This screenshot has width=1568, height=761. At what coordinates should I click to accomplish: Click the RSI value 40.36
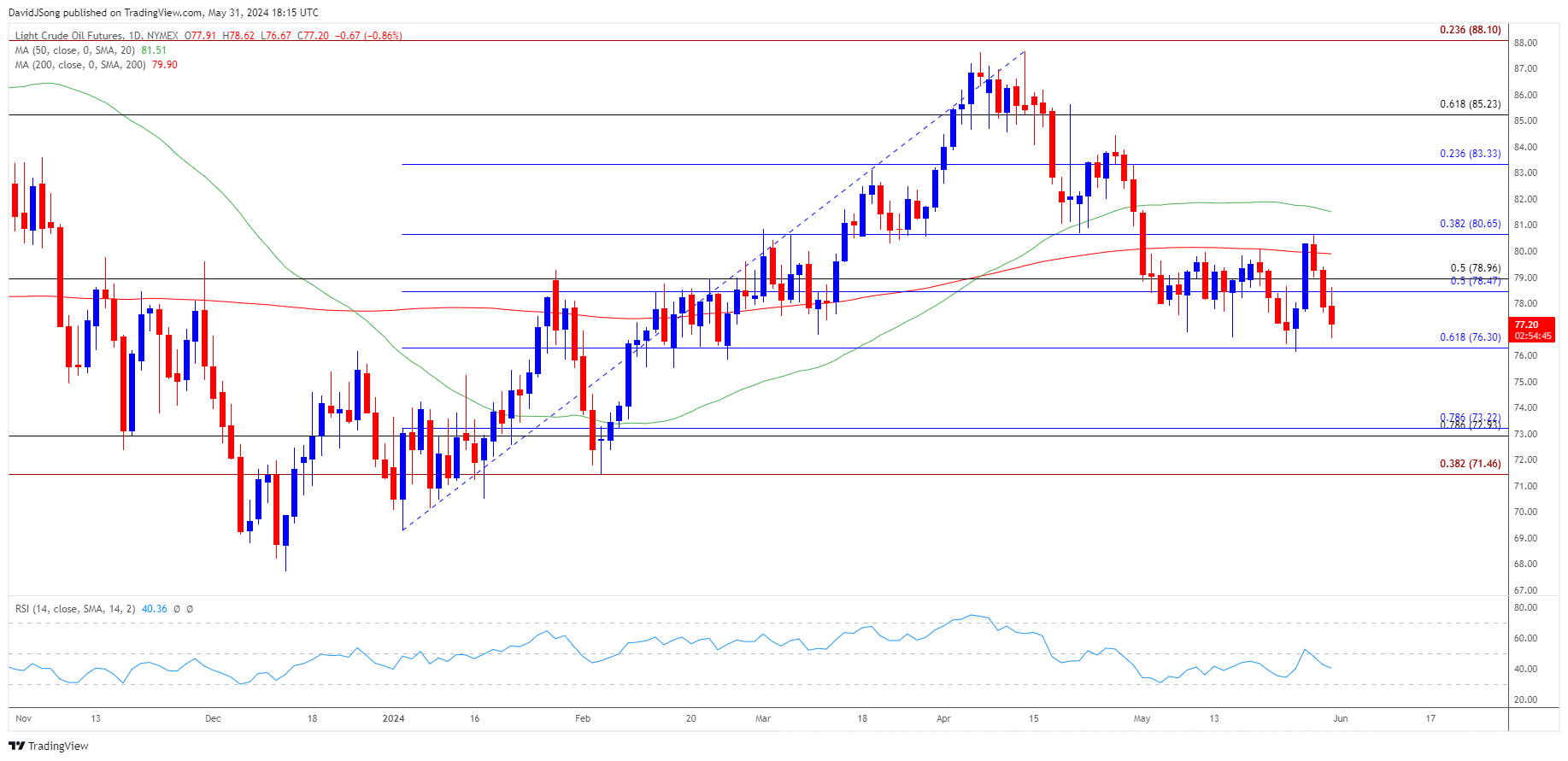tap(154, 609)
